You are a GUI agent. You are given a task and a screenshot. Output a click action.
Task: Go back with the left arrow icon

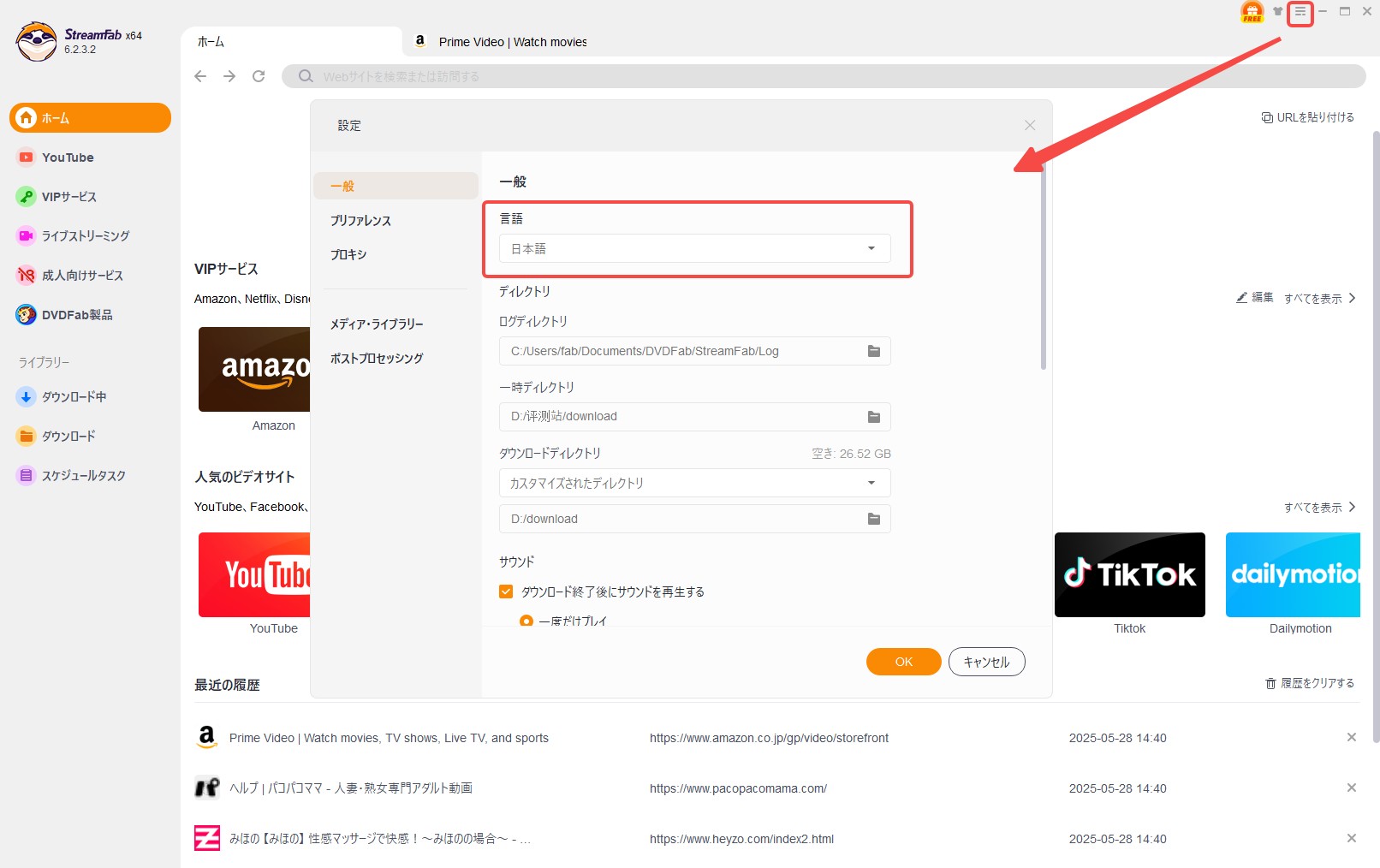point(200,76)
